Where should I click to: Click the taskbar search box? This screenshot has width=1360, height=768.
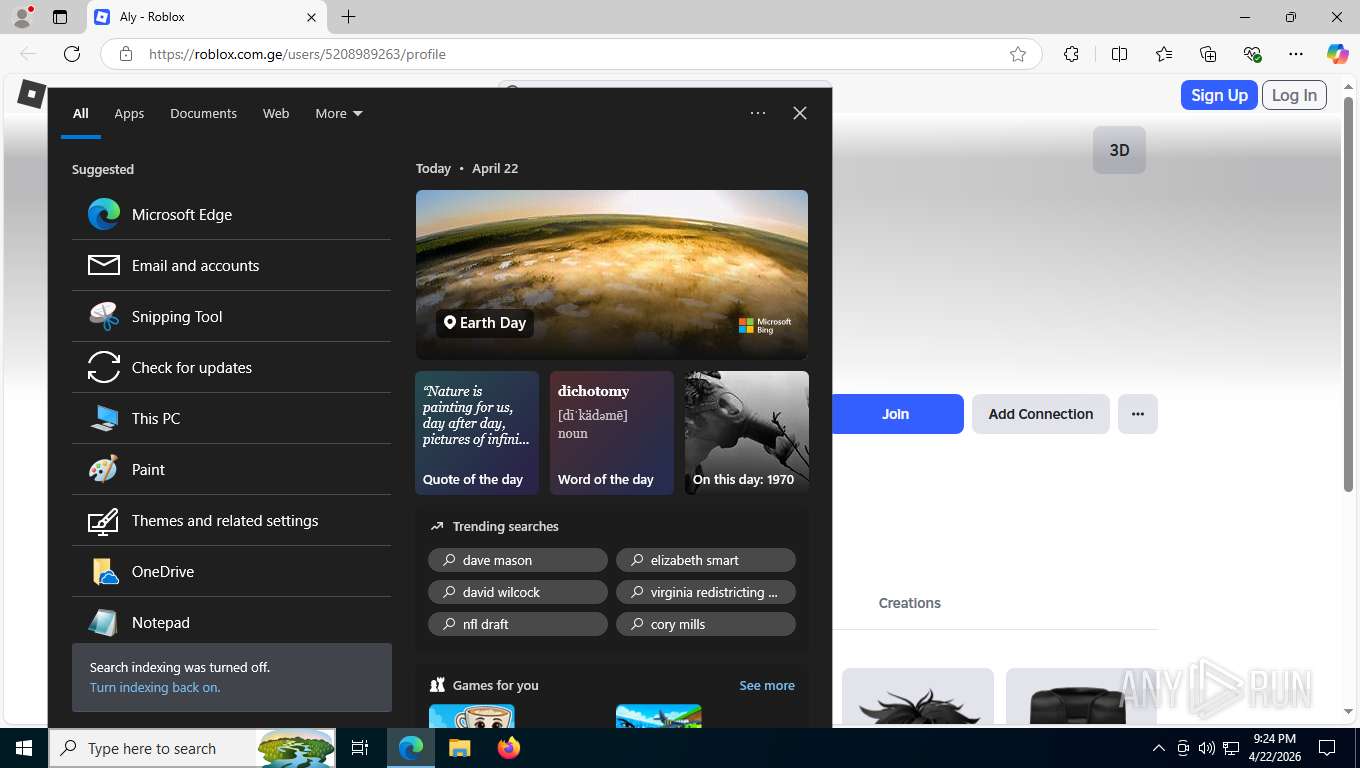tap(193, 748)
